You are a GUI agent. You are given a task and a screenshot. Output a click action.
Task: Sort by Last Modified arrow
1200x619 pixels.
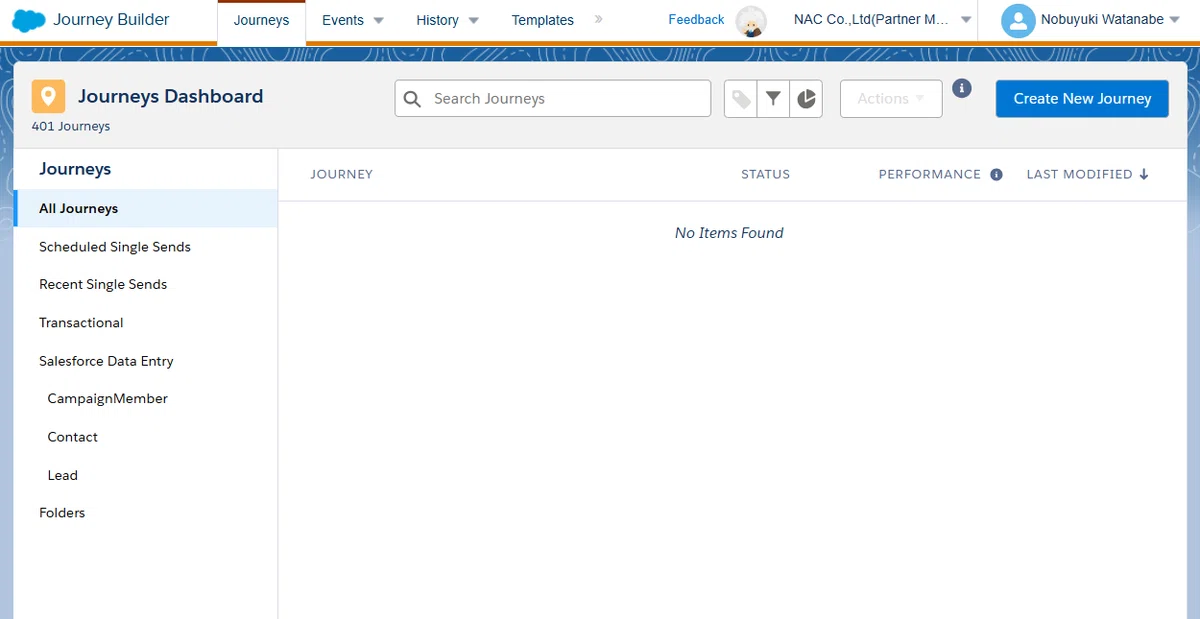click(1144, 174)
